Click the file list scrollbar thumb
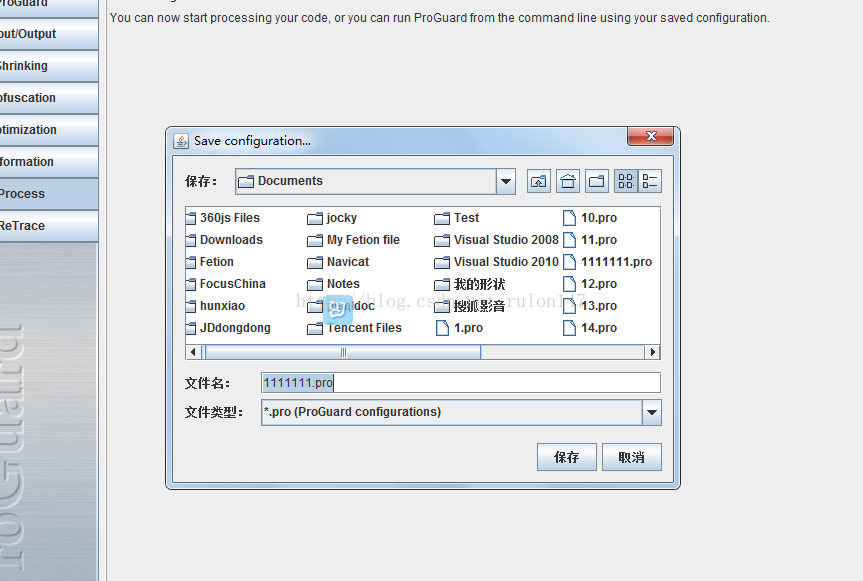 tap(342, 352)
